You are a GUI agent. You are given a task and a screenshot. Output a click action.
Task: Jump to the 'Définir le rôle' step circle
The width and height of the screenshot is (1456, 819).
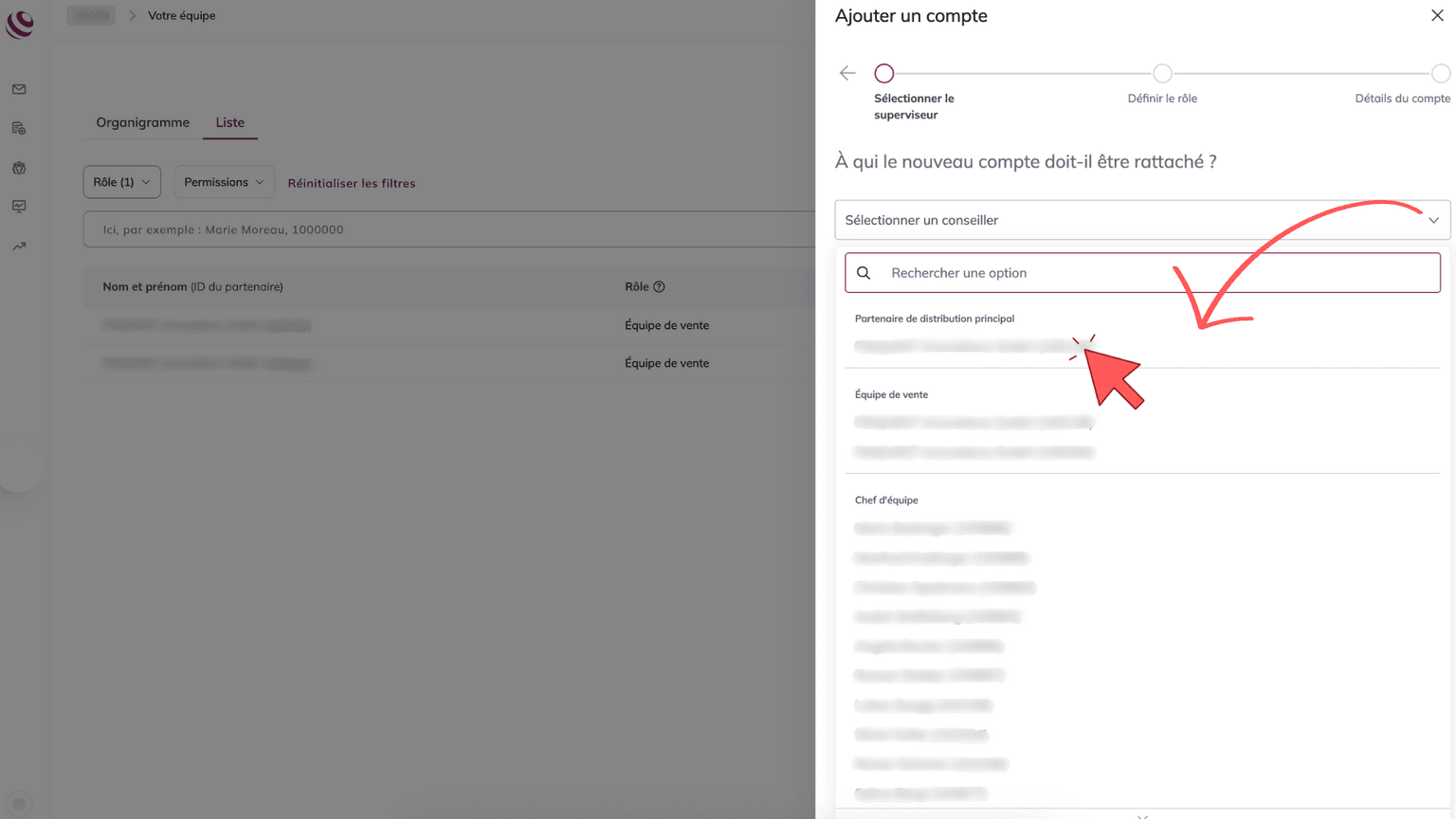coord(1162,73)
